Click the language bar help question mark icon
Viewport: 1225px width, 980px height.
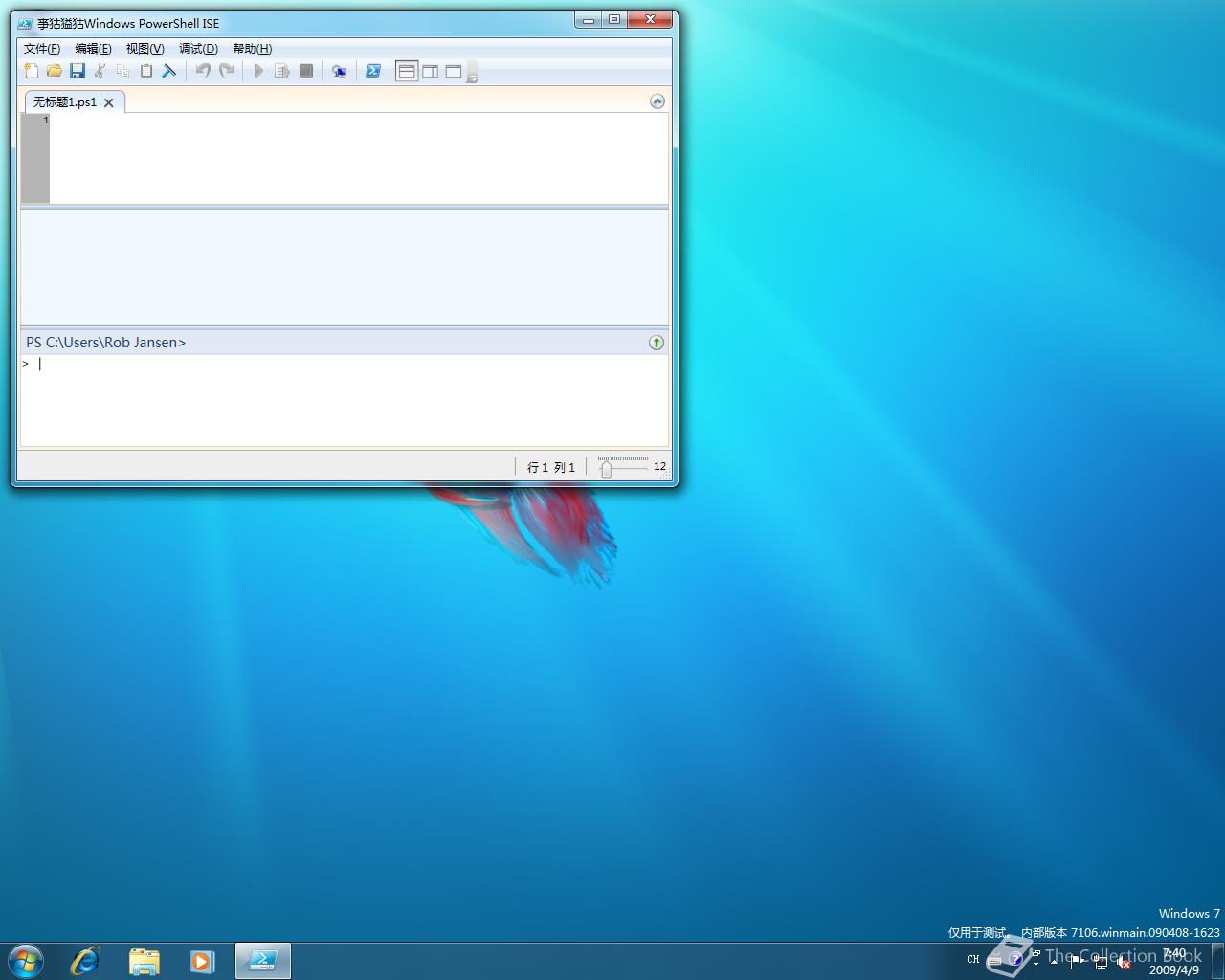click(1016, 958)
